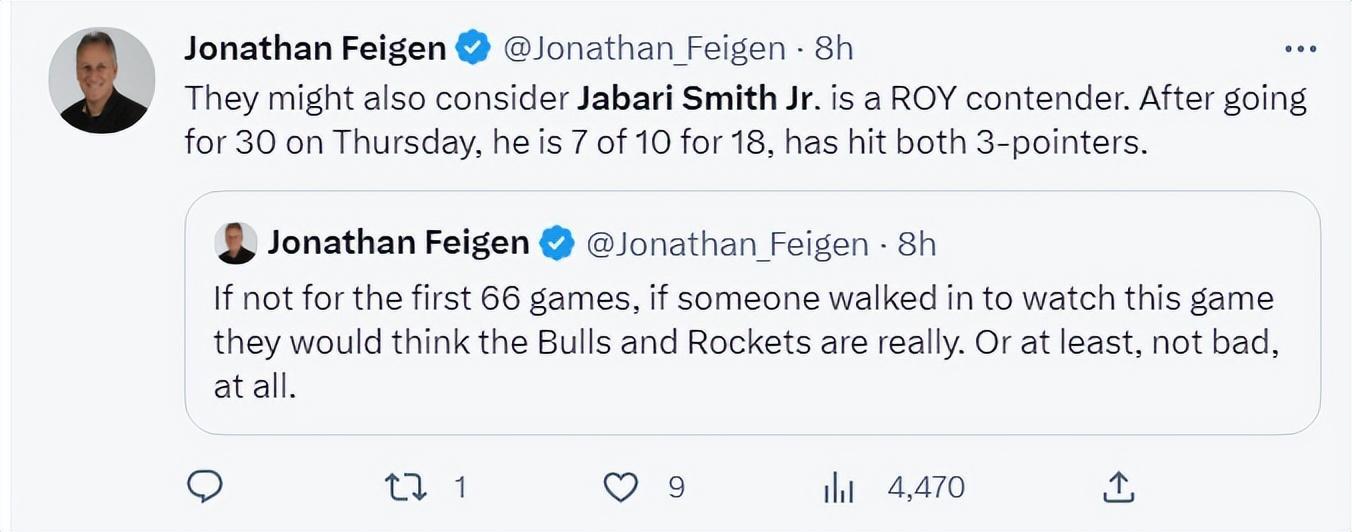Click the @Jonathan_Feigen handle in quoted tweet
The width and height of the screenshot is (1352, 532).
pos(727,244)
